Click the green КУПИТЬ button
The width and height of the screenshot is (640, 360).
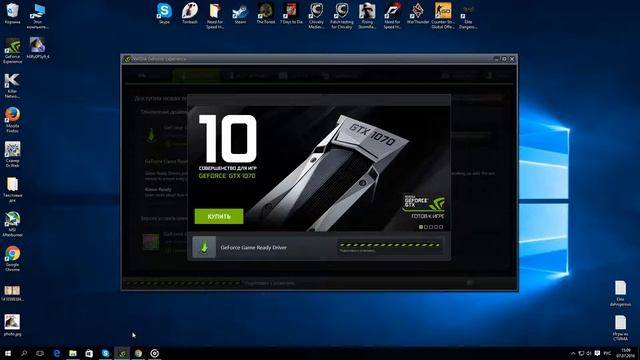pyautogui.click(x=219, y=216)
